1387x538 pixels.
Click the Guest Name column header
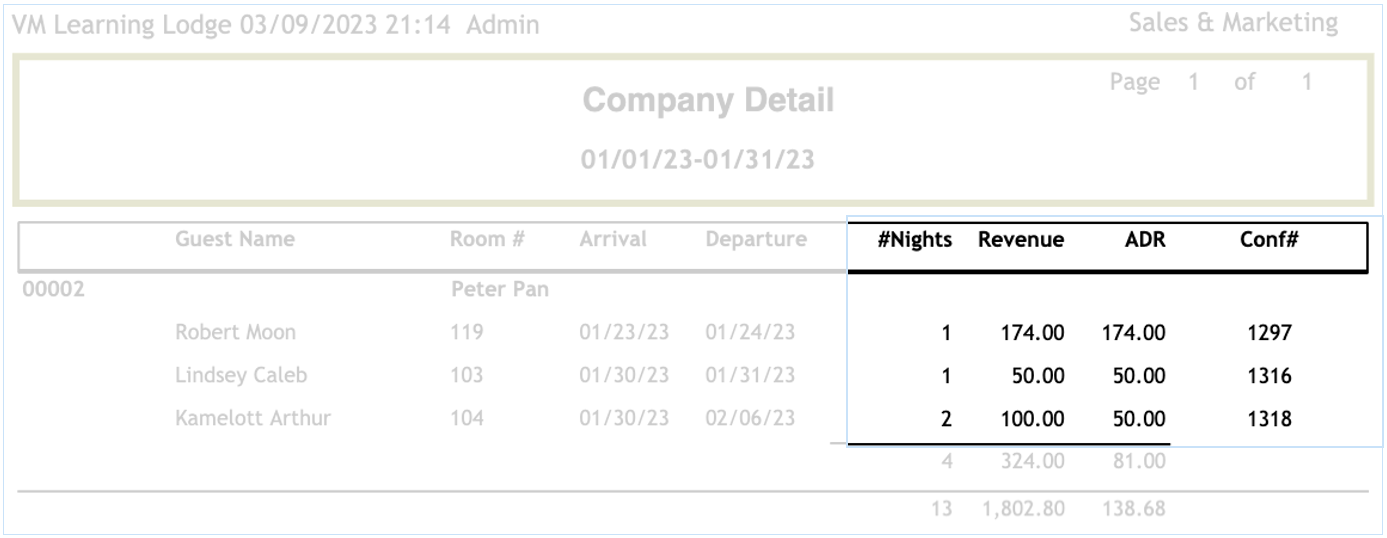234,240
